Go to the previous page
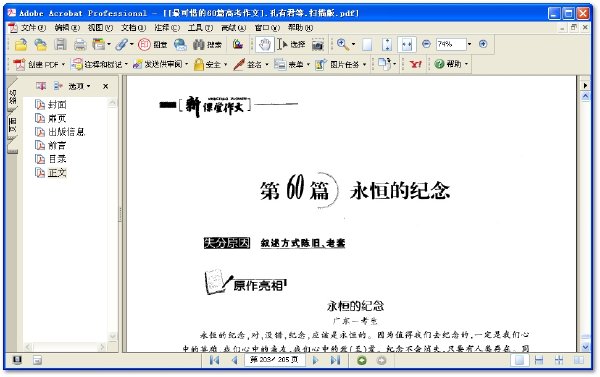The height and width of the screenshot is (377, 600). tap(235, 360)
